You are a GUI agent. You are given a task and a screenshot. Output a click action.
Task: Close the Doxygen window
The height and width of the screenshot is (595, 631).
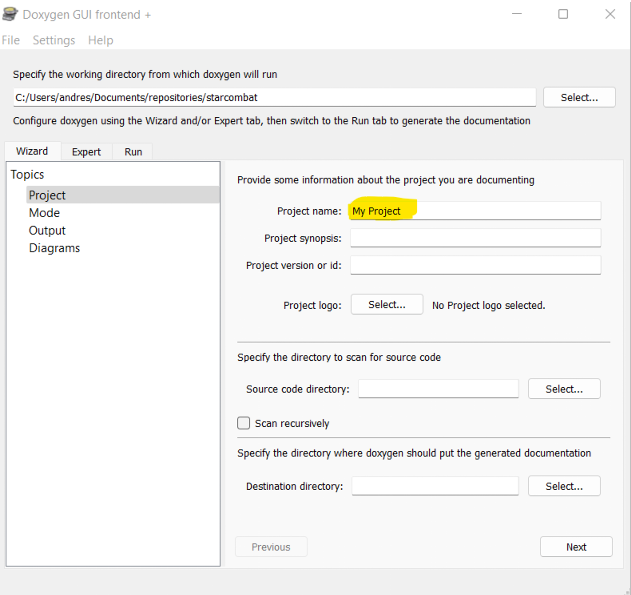(x=610, y=14)
